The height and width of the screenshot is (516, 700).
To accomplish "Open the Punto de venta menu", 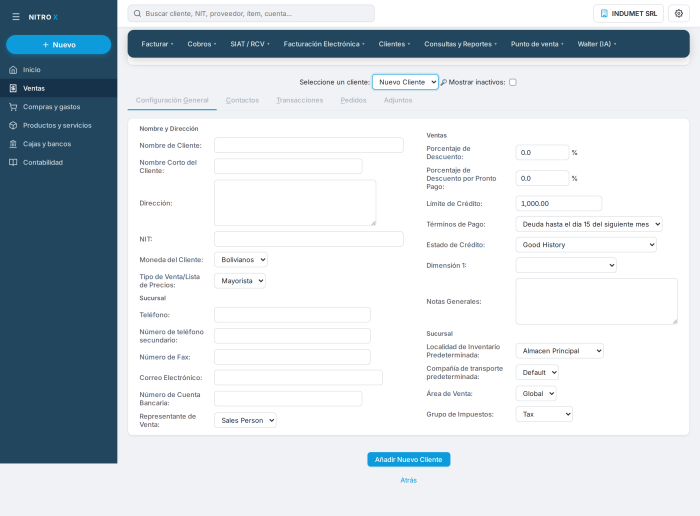I will (537, 44).
